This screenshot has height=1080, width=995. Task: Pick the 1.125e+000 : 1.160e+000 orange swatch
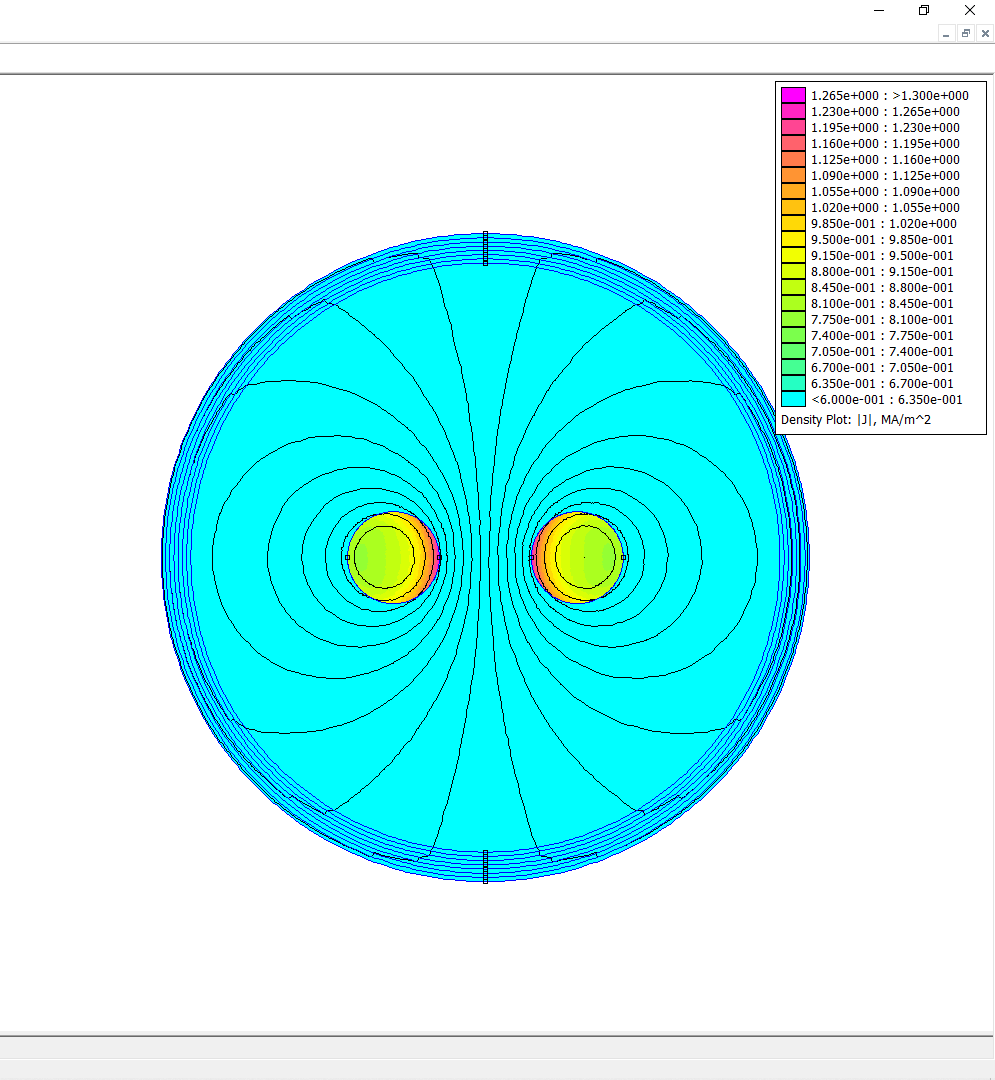click(x=793, y=160)
